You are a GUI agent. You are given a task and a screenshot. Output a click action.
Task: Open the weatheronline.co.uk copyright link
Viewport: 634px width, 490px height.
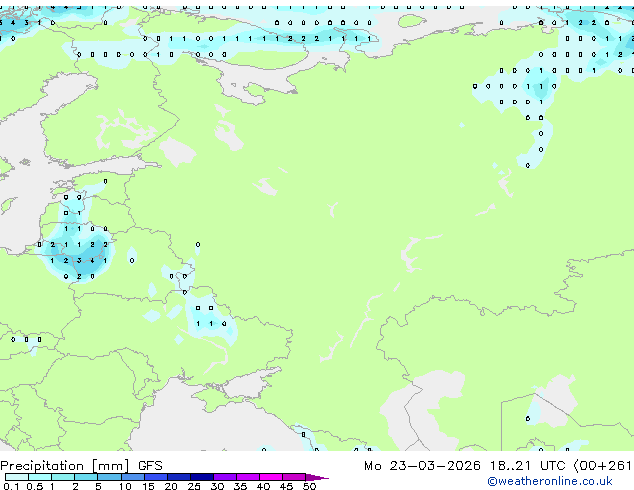point(550,481)
